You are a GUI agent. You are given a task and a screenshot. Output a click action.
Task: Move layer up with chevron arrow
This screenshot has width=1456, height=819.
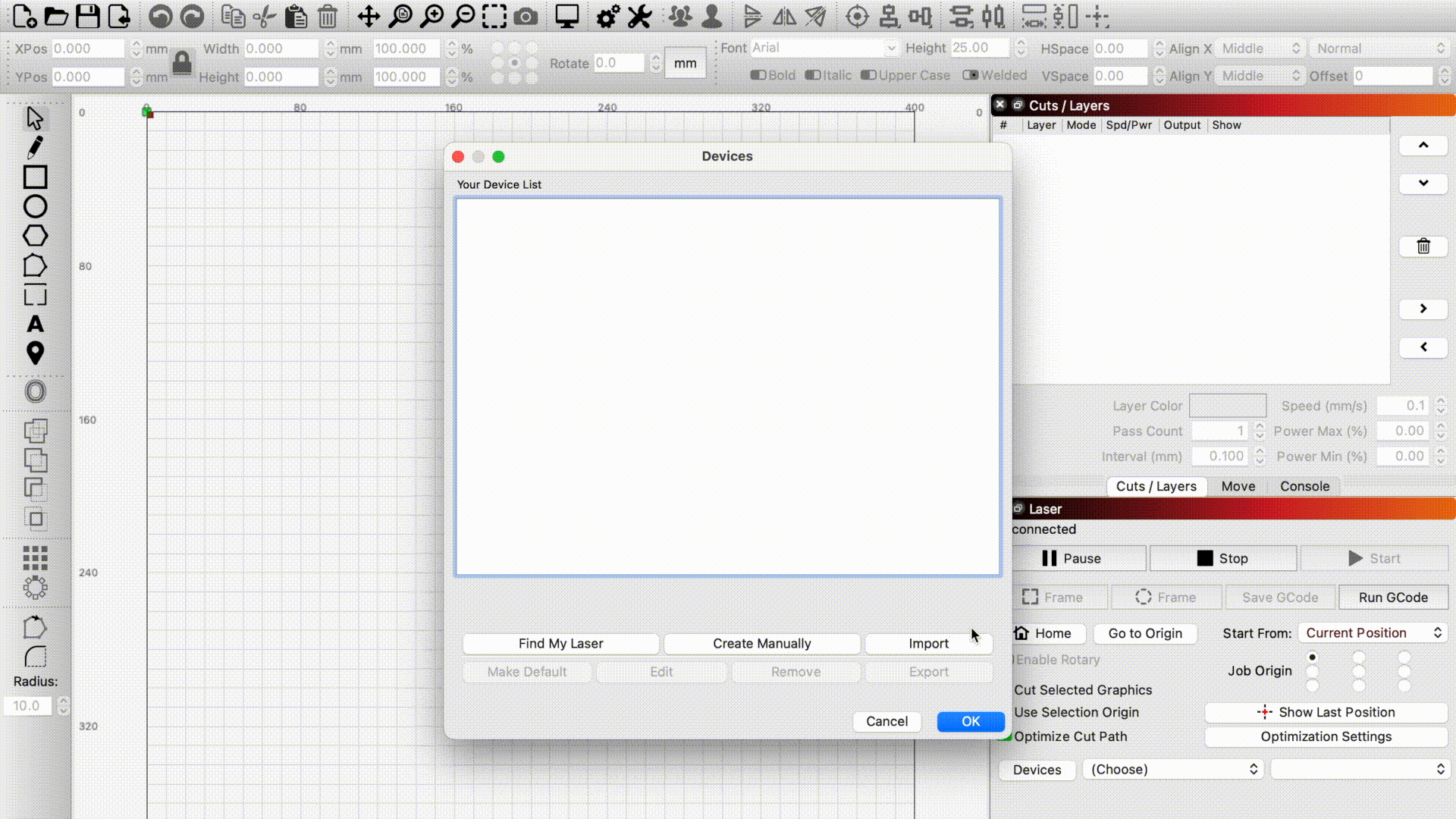click(1423, 146)
